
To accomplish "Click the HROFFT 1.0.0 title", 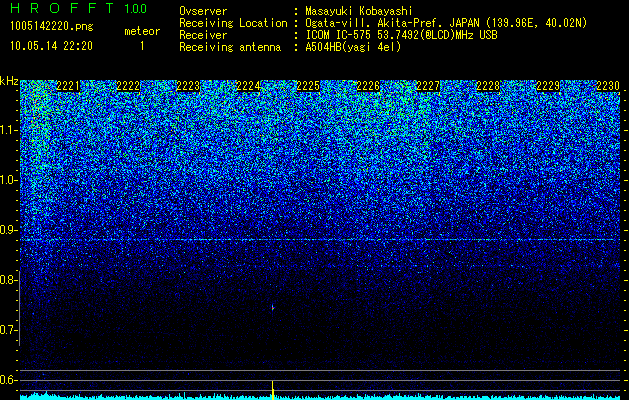I will 79,8.
